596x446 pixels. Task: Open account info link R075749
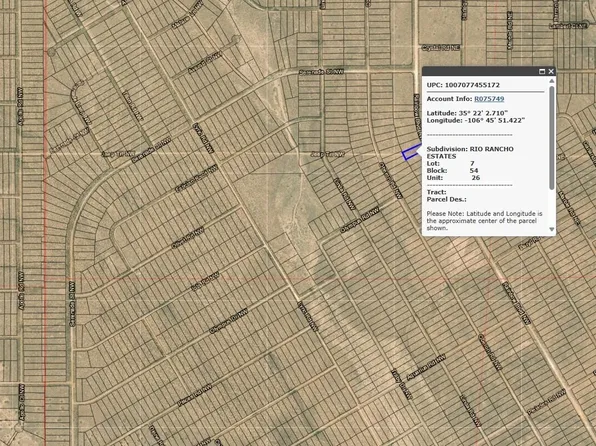tap(489, 99)
